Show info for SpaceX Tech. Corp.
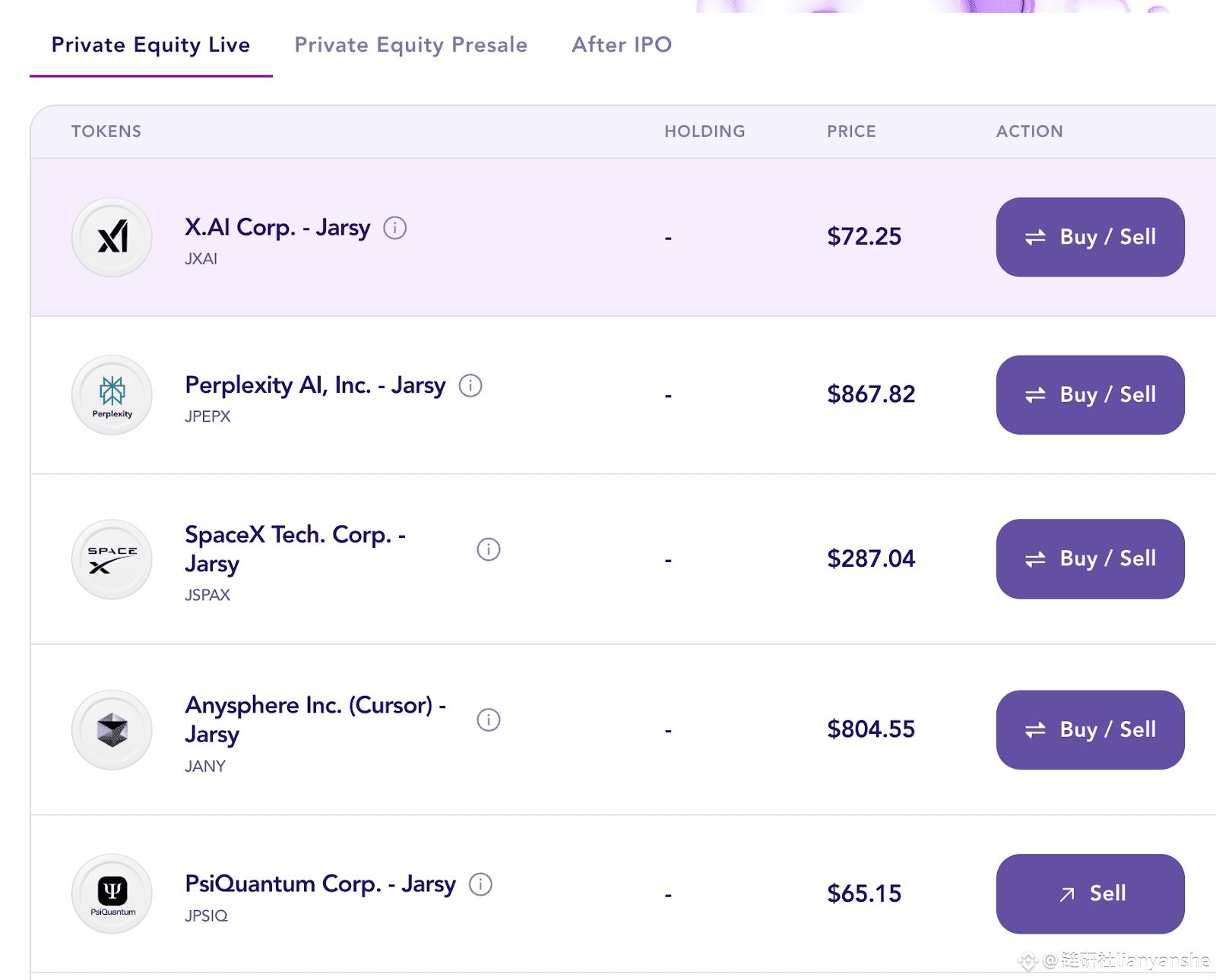The width and height of the screenshot is (1216, 980). click(x=488, y=549)
